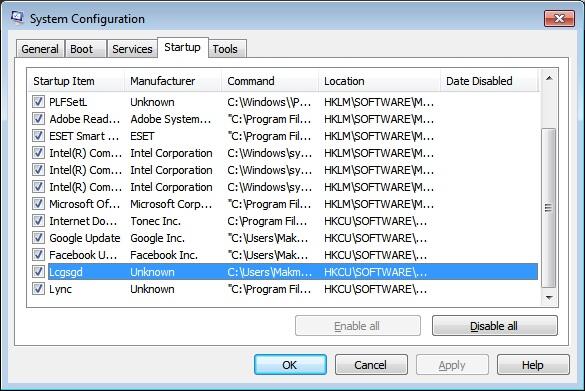Screen dimensions: 585x391
Task: Uncheck the PLFSetL startup item
Action: 38,102
